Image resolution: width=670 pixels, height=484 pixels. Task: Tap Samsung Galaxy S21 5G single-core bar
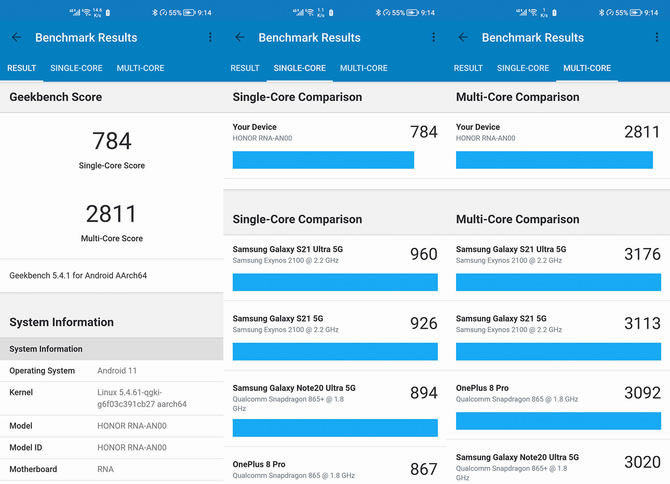tap(335, 351)
